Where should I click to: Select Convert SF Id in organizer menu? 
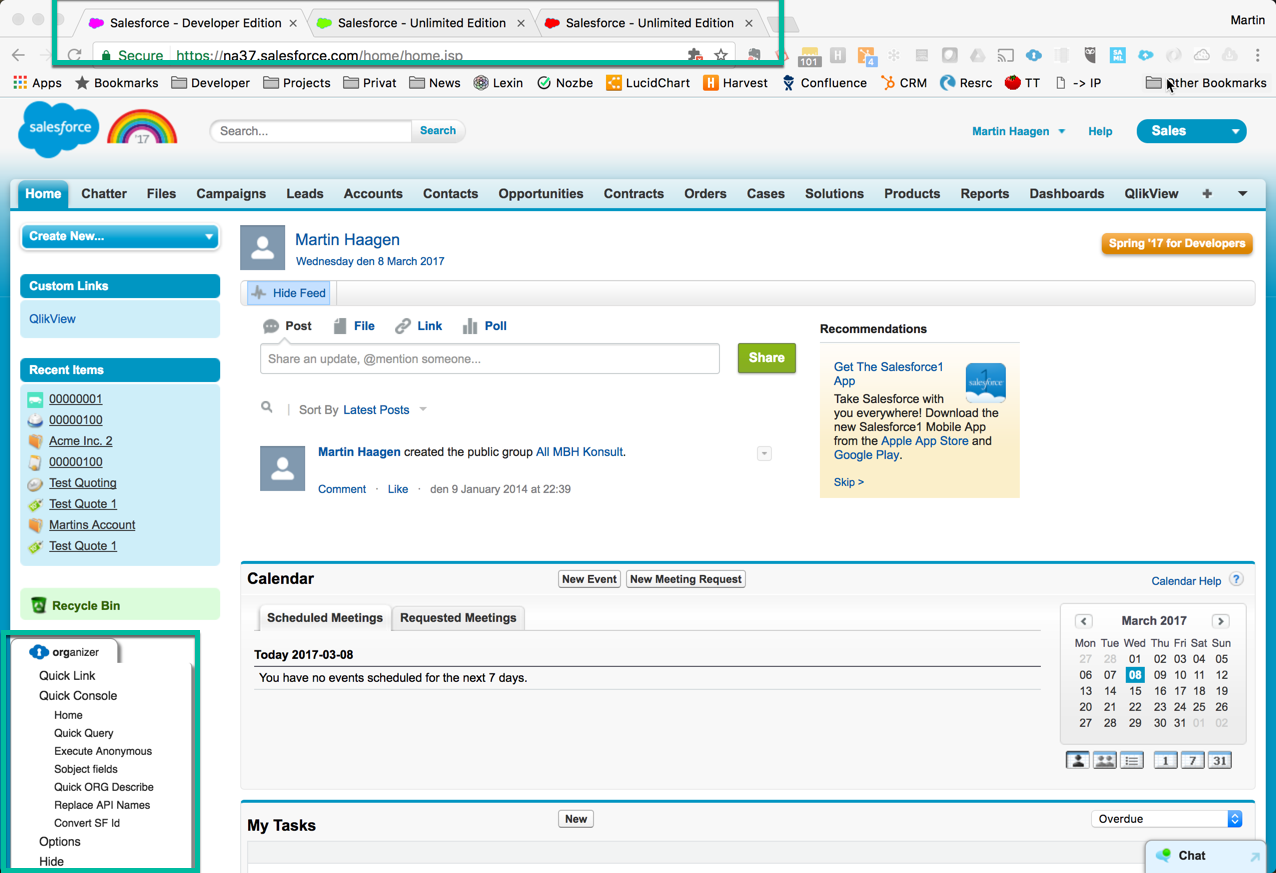pos(87,823)
